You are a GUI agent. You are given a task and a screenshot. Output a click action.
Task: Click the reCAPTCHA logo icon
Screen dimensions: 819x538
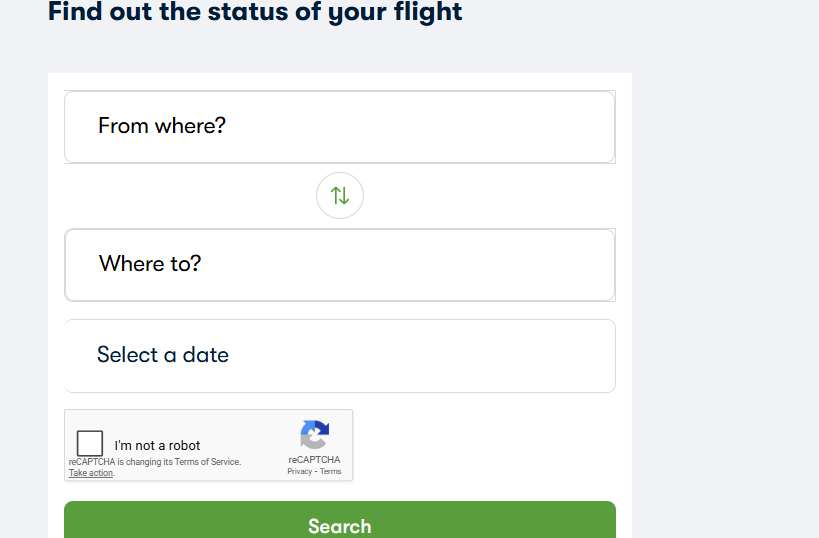pyautogui.click(x=314, y=434)
